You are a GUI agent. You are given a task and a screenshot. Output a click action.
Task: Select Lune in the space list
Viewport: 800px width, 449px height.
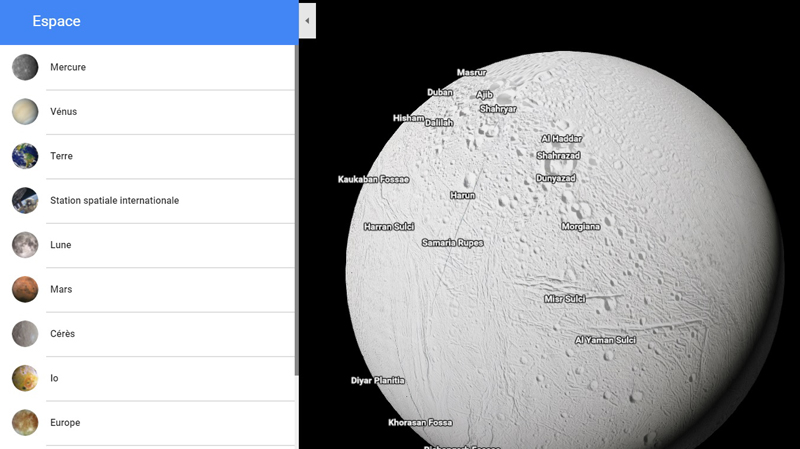tap(147, 245)
